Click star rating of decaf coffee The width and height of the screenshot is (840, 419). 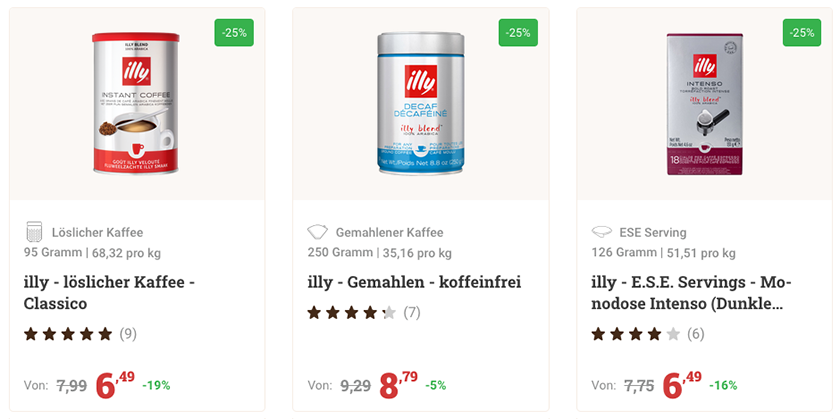(x=352, y=313)
